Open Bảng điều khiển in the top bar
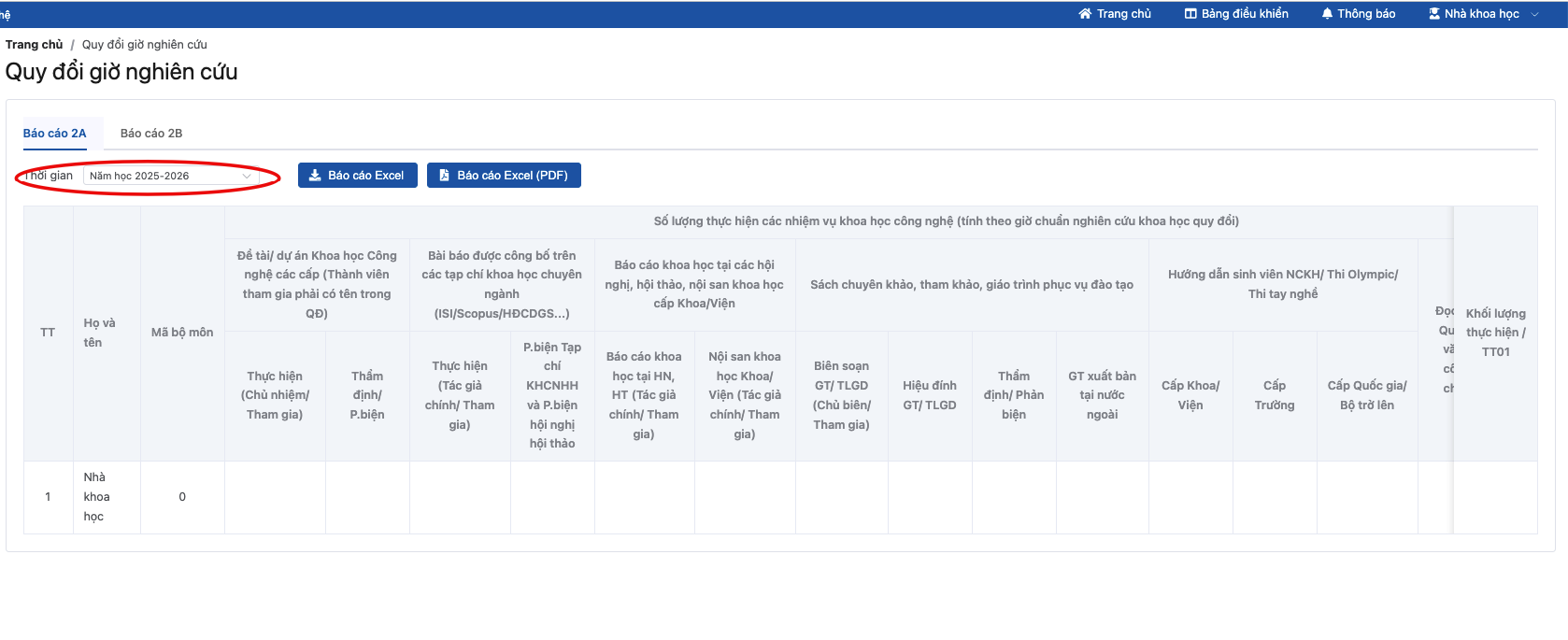This screenshot has height=640, width=1568. tap(1236, 14)
